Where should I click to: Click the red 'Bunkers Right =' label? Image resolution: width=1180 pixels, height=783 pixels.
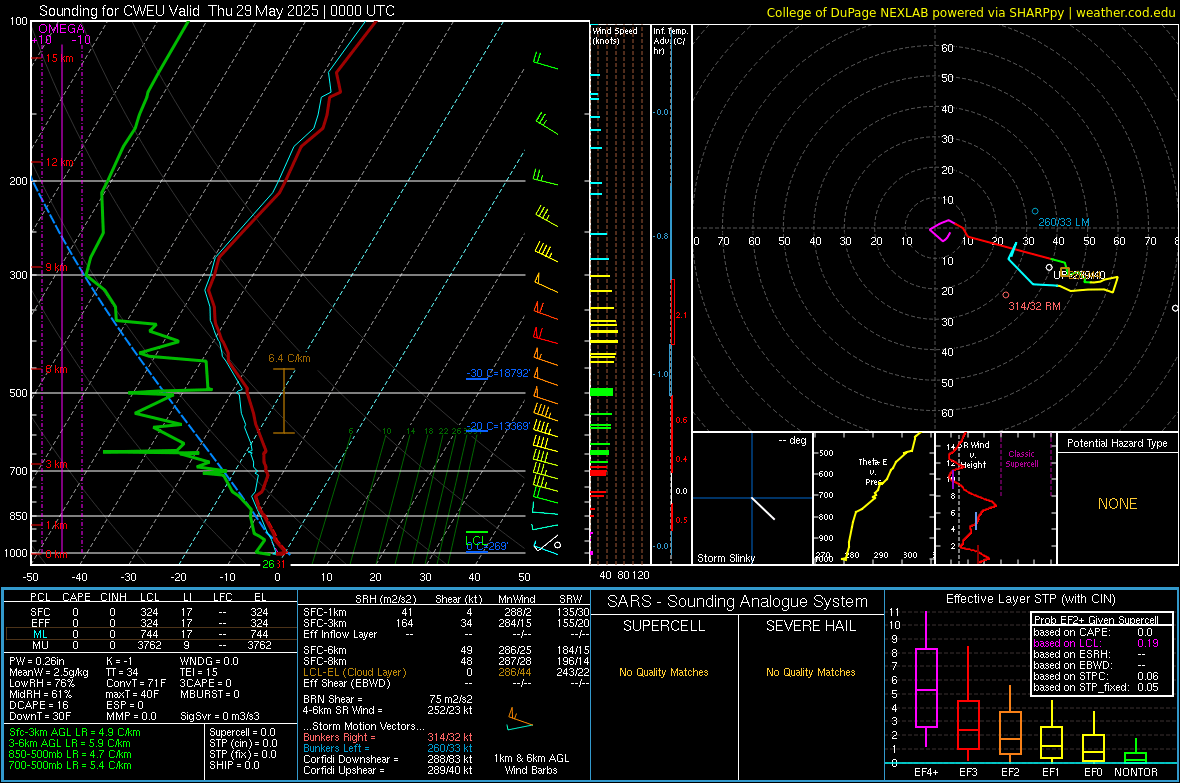tap(339, 737)
